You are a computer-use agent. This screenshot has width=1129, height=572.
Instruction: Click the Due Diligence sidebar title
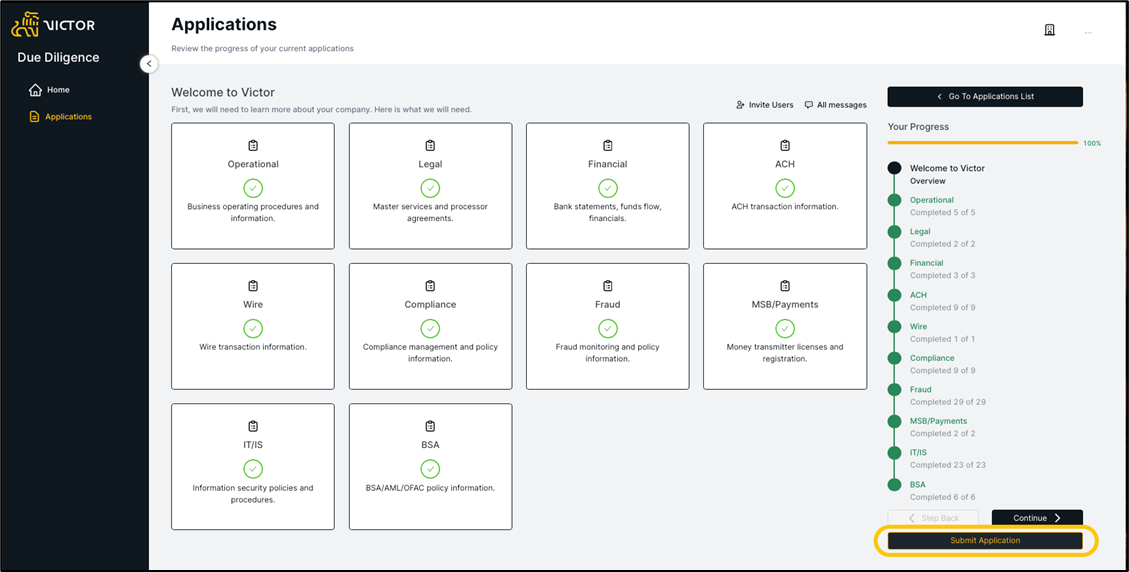coord(58,58)
